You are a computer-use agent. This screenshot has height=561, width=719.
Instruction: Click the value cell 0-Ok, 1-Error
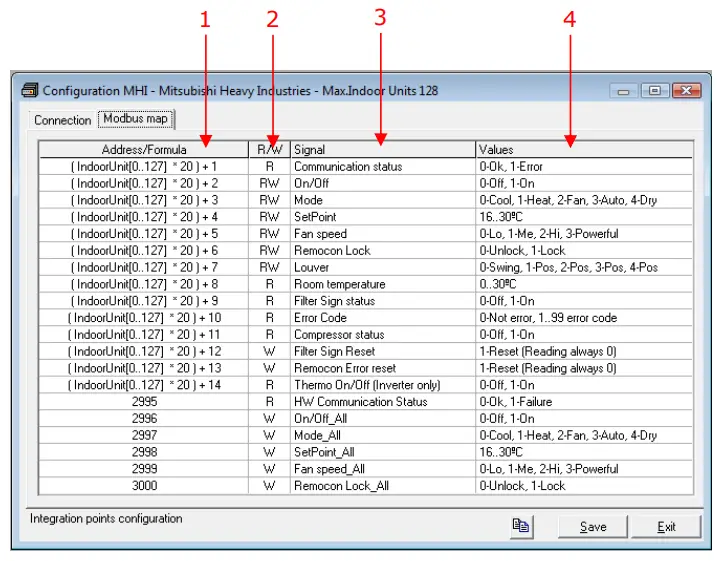(x=584, y=167)
